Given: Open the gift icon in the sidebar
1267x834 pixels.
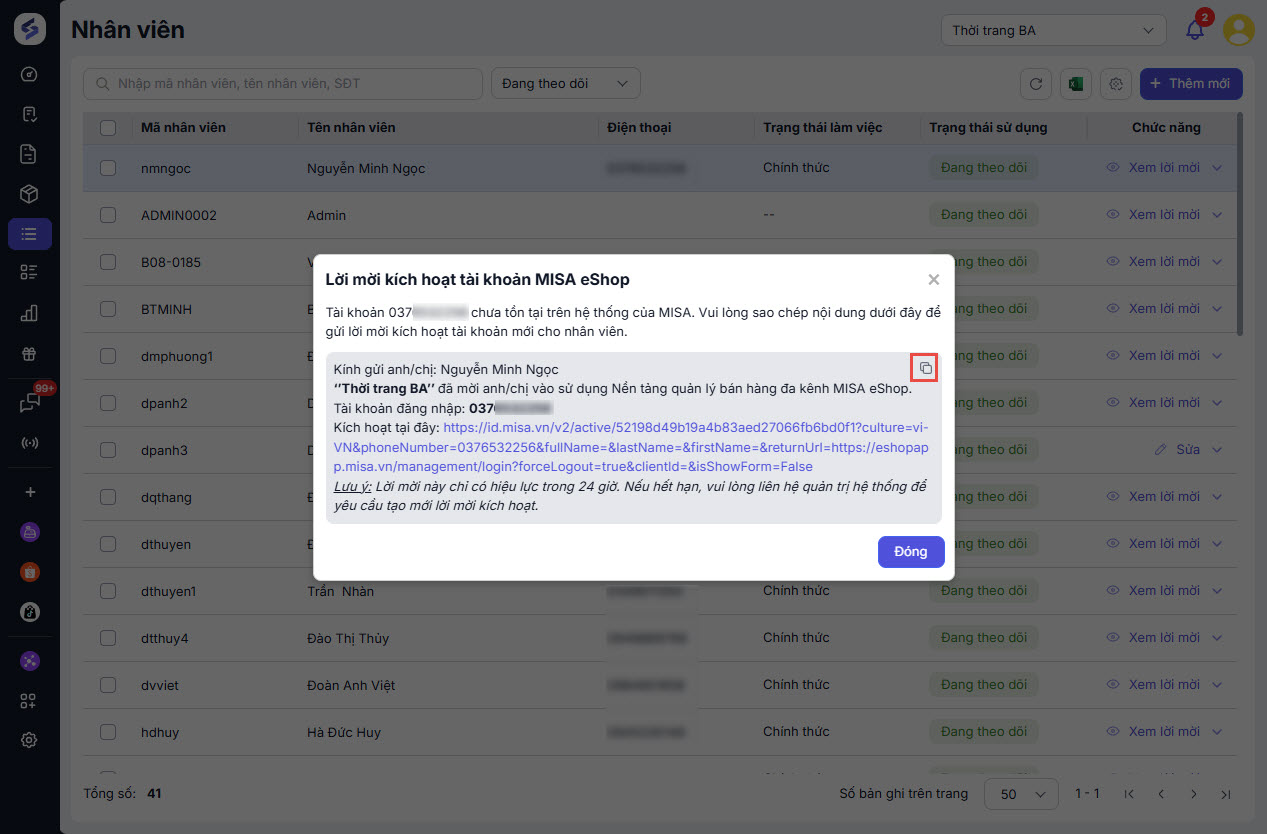Looking at the screenshot, I should coord(30,354).
